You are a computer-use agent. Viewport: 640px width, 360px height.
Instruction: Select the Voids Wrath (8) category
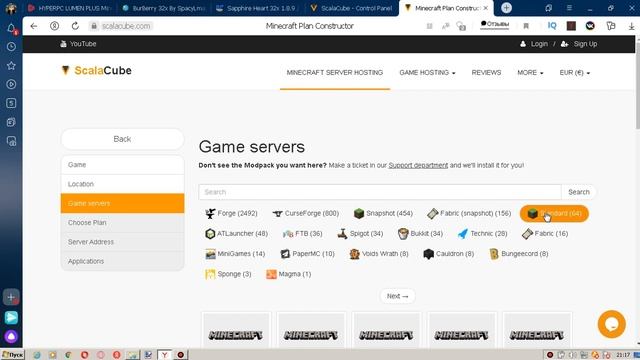click(x=379, y=253)
